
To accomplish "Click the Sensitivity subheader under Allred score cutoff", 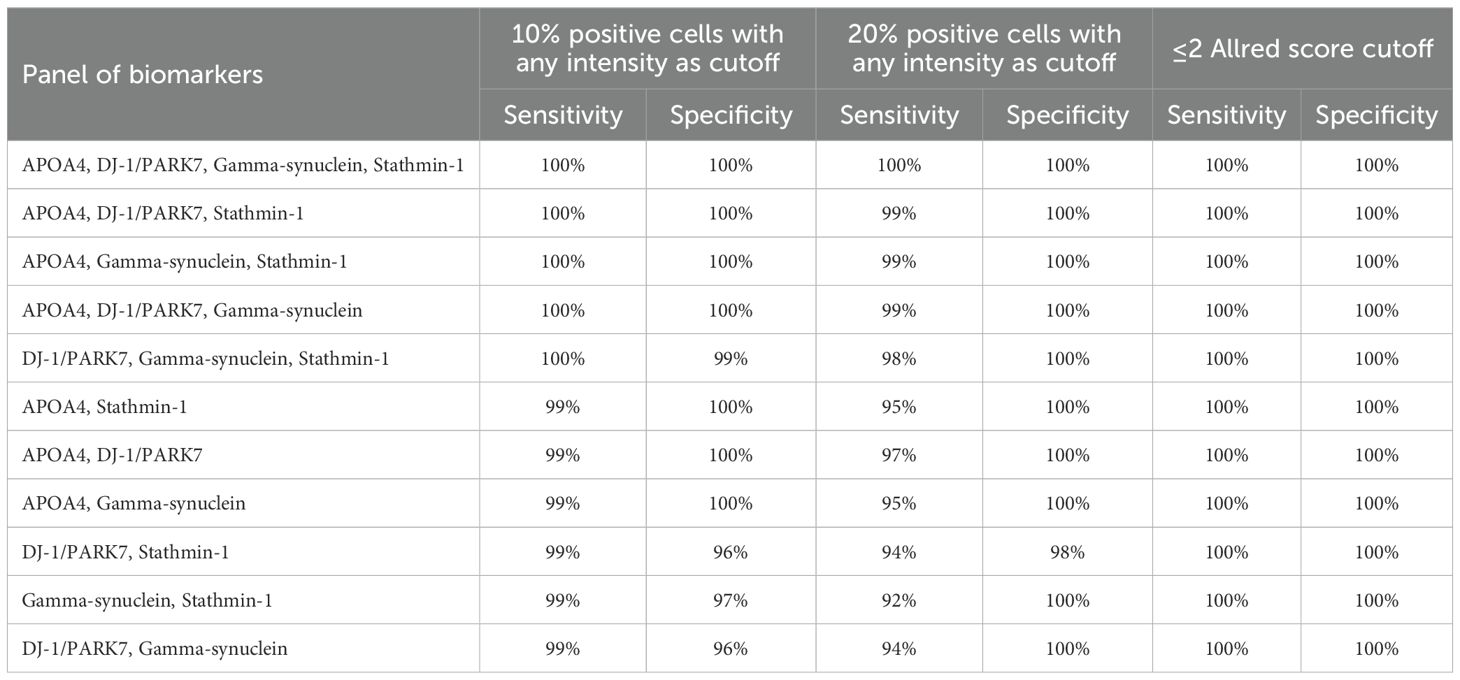I will 1226,115.
